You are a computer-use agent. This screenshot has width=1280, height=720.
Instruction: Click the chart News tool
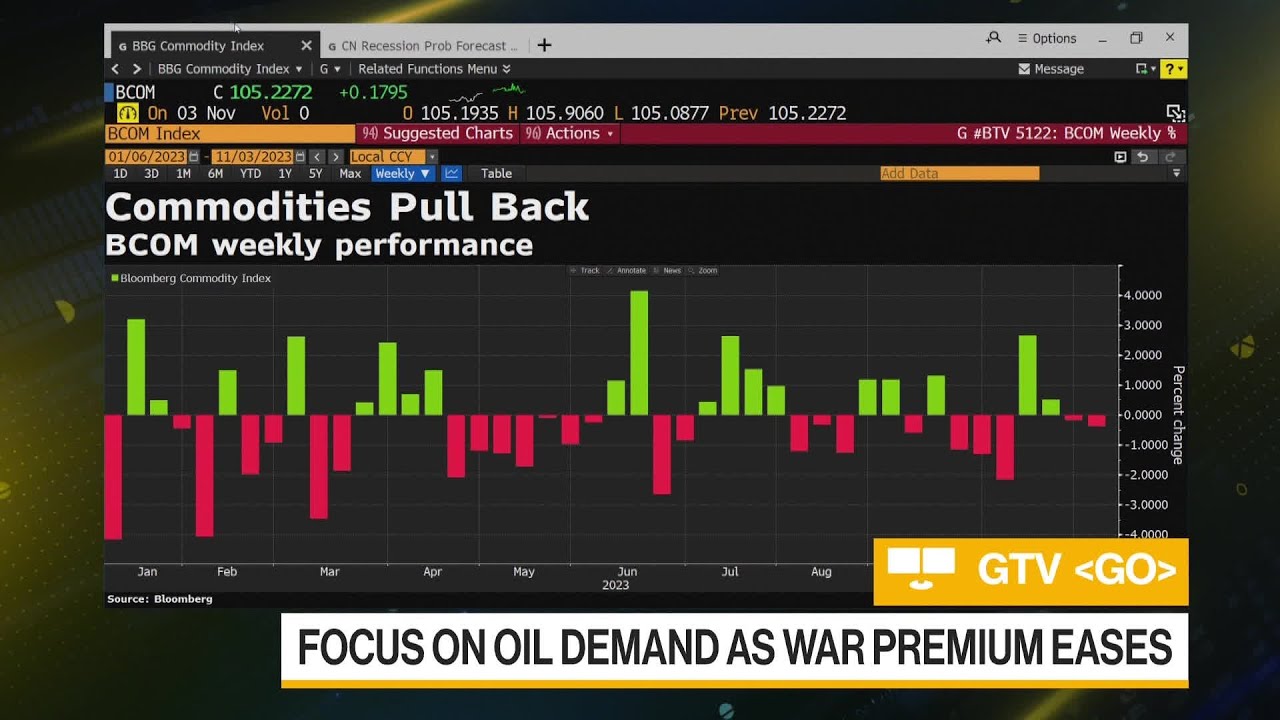[667, 270]
